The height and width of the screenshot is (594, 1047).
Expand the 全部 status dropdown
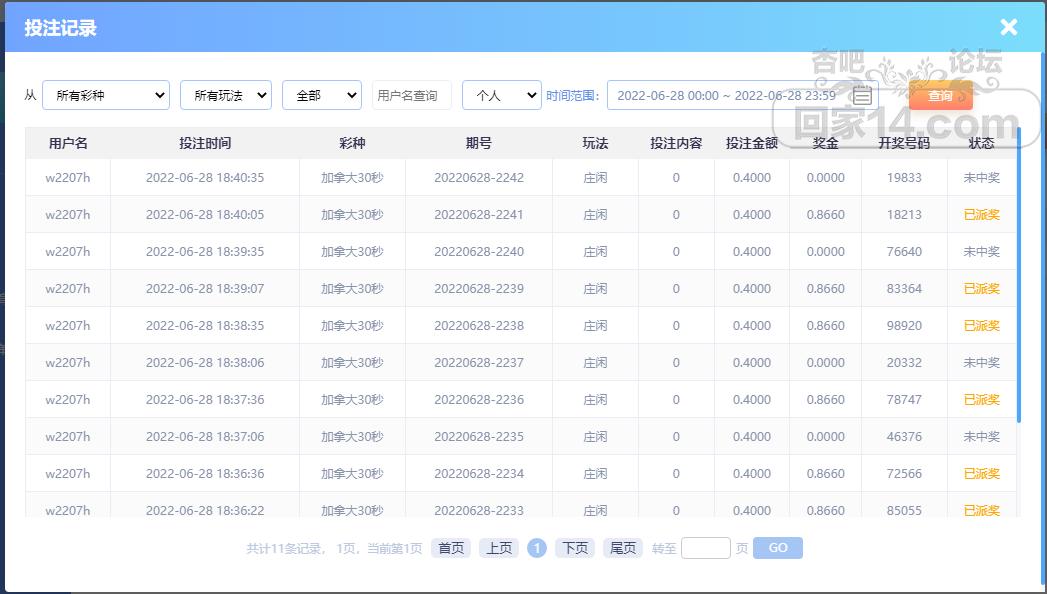pos(322,96)
